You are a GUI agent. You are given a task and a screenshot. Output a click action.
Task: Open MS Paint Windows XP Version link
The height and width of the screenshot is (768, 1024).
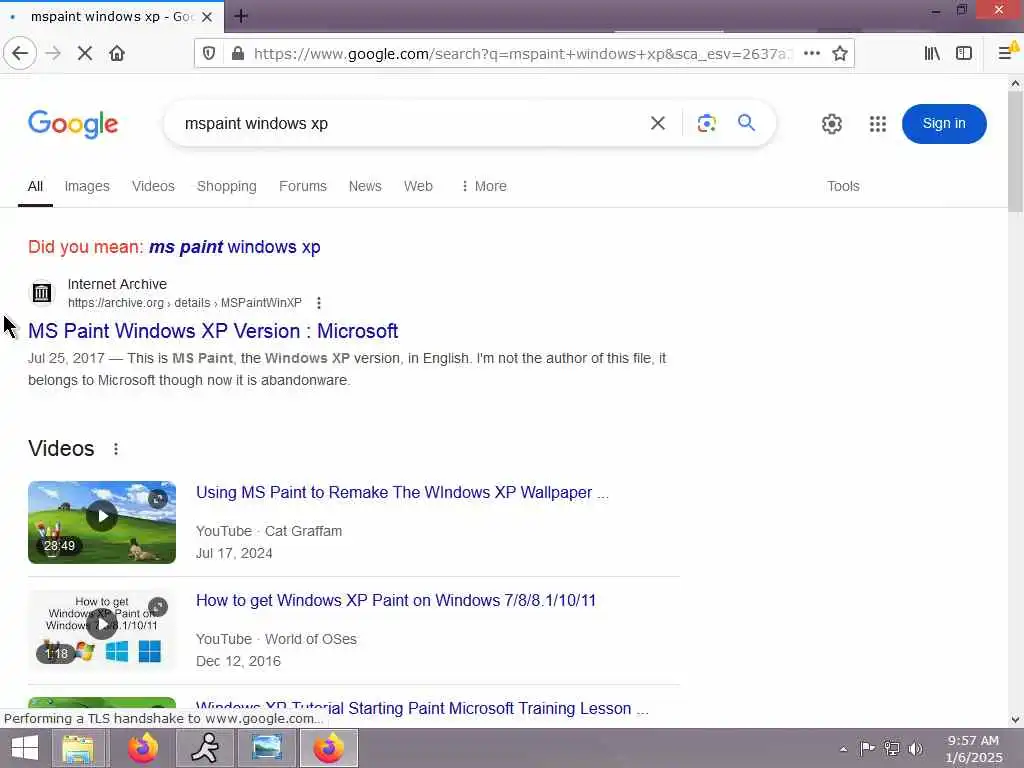click(x=213, y=331)
